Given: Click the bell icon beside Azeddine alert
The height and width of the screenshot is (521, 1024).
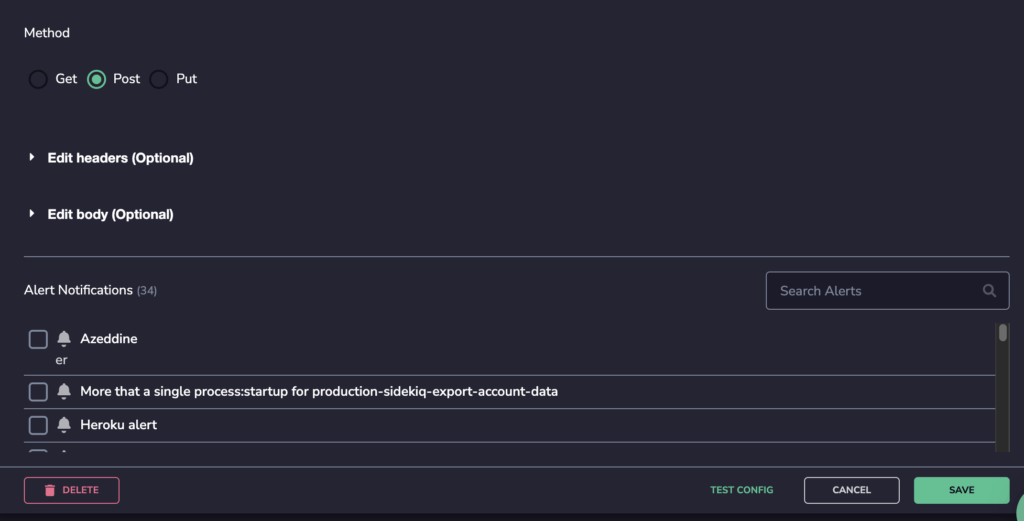Looking at the screenshot, I should click(63, 338).
